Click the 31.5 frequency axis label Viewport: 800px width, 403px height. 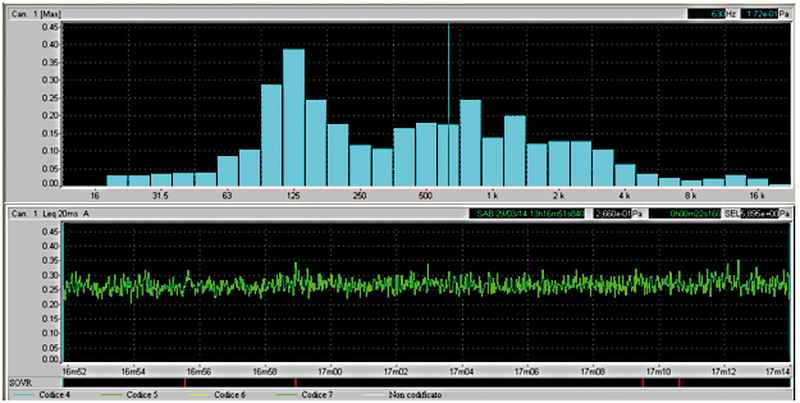click(161, 196)
